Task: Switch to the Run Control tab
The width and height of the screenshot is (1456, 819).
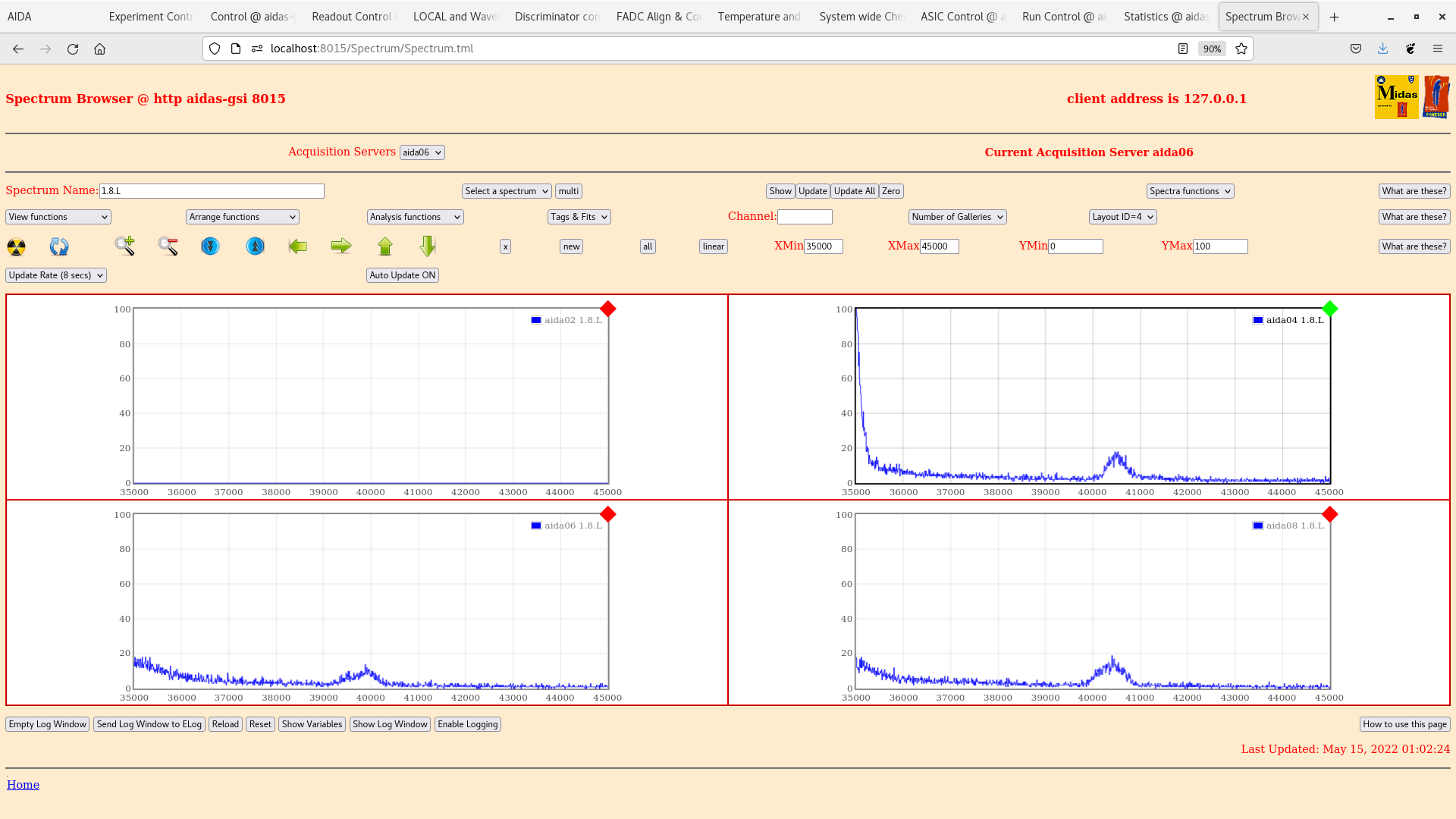Action: pos(1062,17)
